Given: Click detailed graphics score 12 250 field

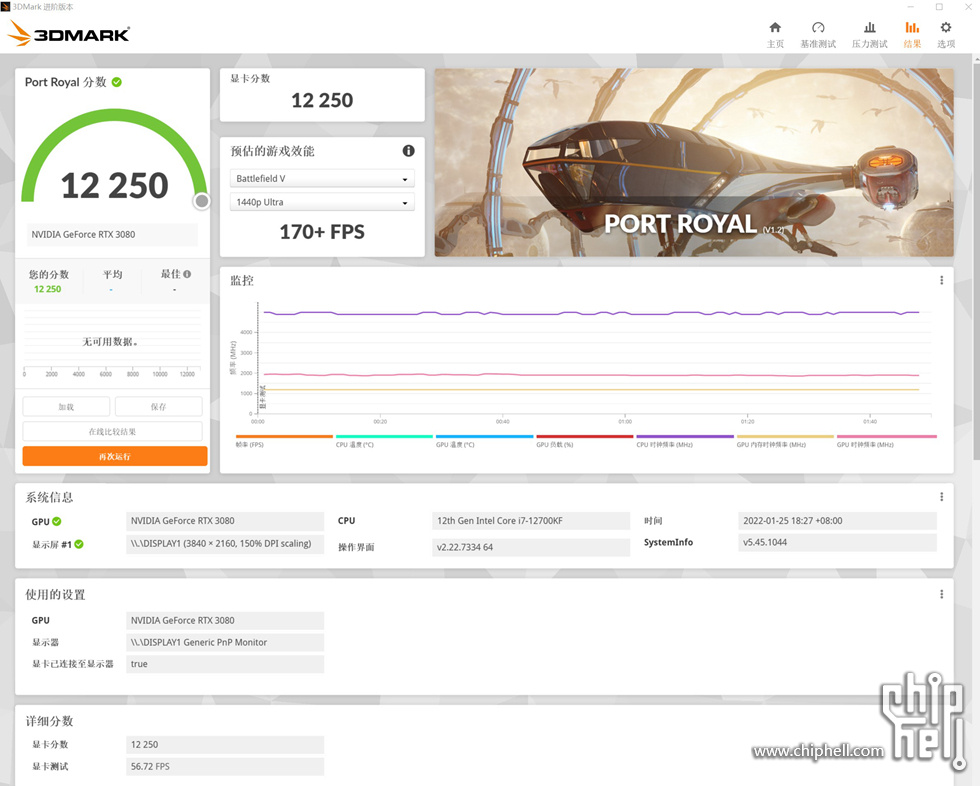Looking at the screenshot, I should 225,745.
